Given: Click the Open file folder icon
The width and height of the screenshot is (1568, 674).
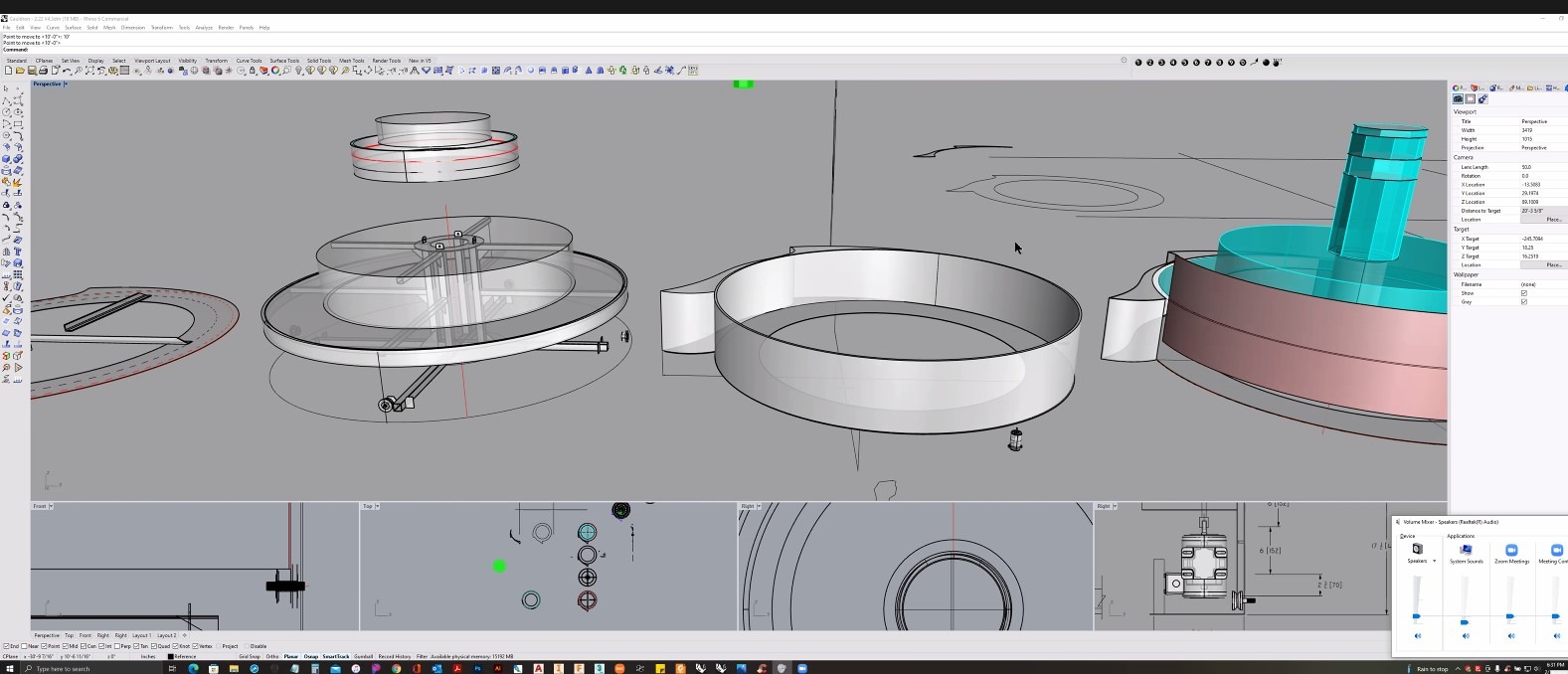Looking at the screenshot, I should click(20, 71).
